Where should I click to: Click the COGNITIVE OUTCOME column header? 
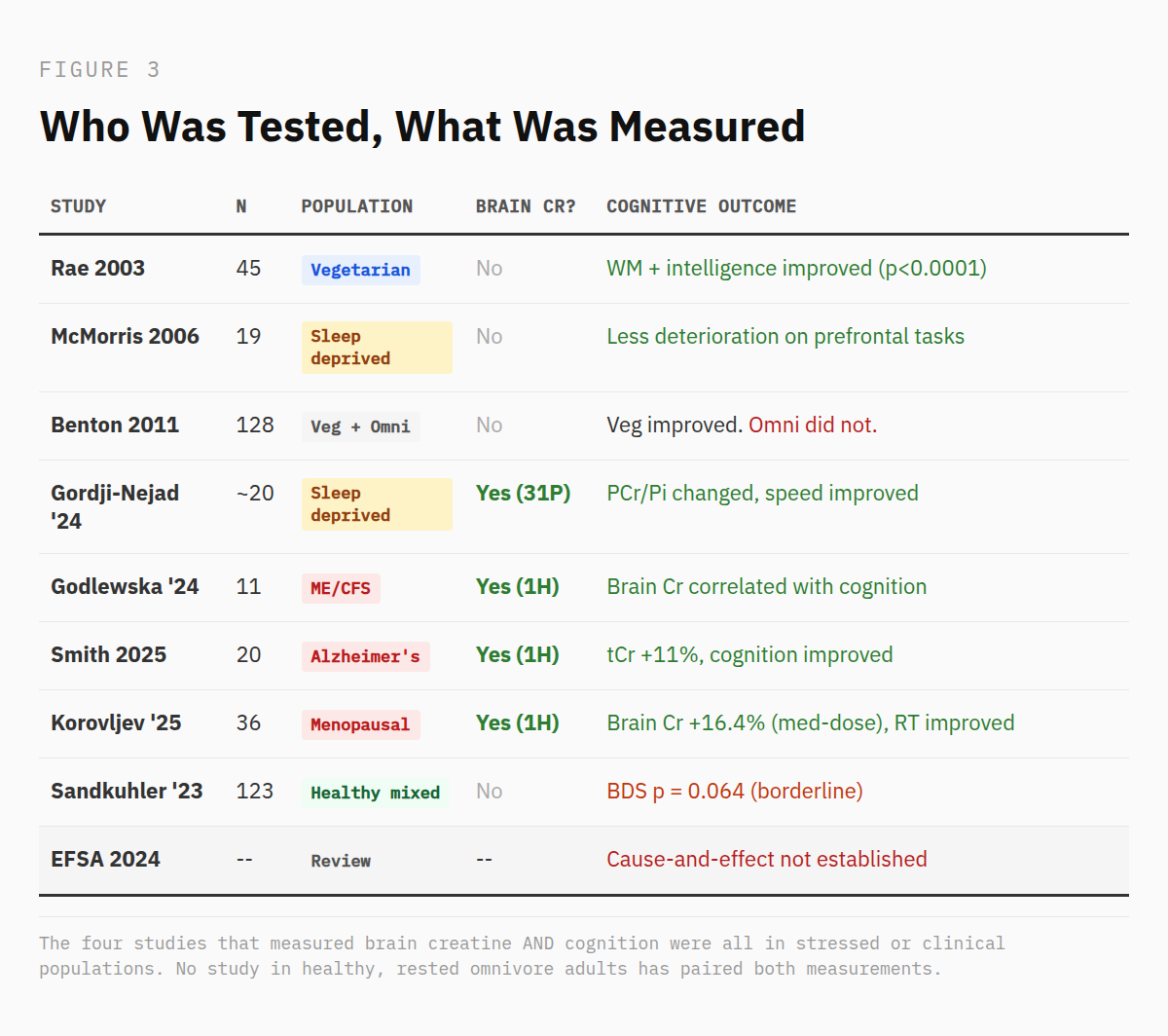point(701,206)
